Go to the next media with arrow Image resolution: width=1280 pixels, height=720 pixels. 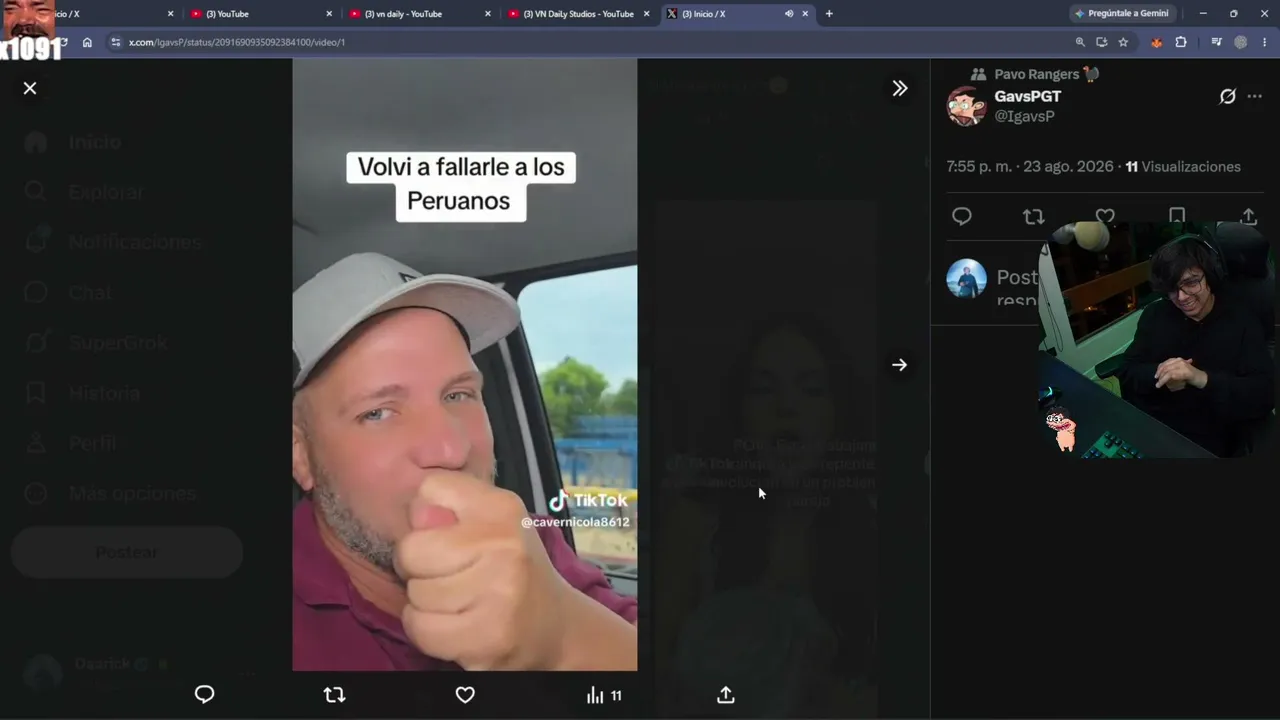point(900,365)
